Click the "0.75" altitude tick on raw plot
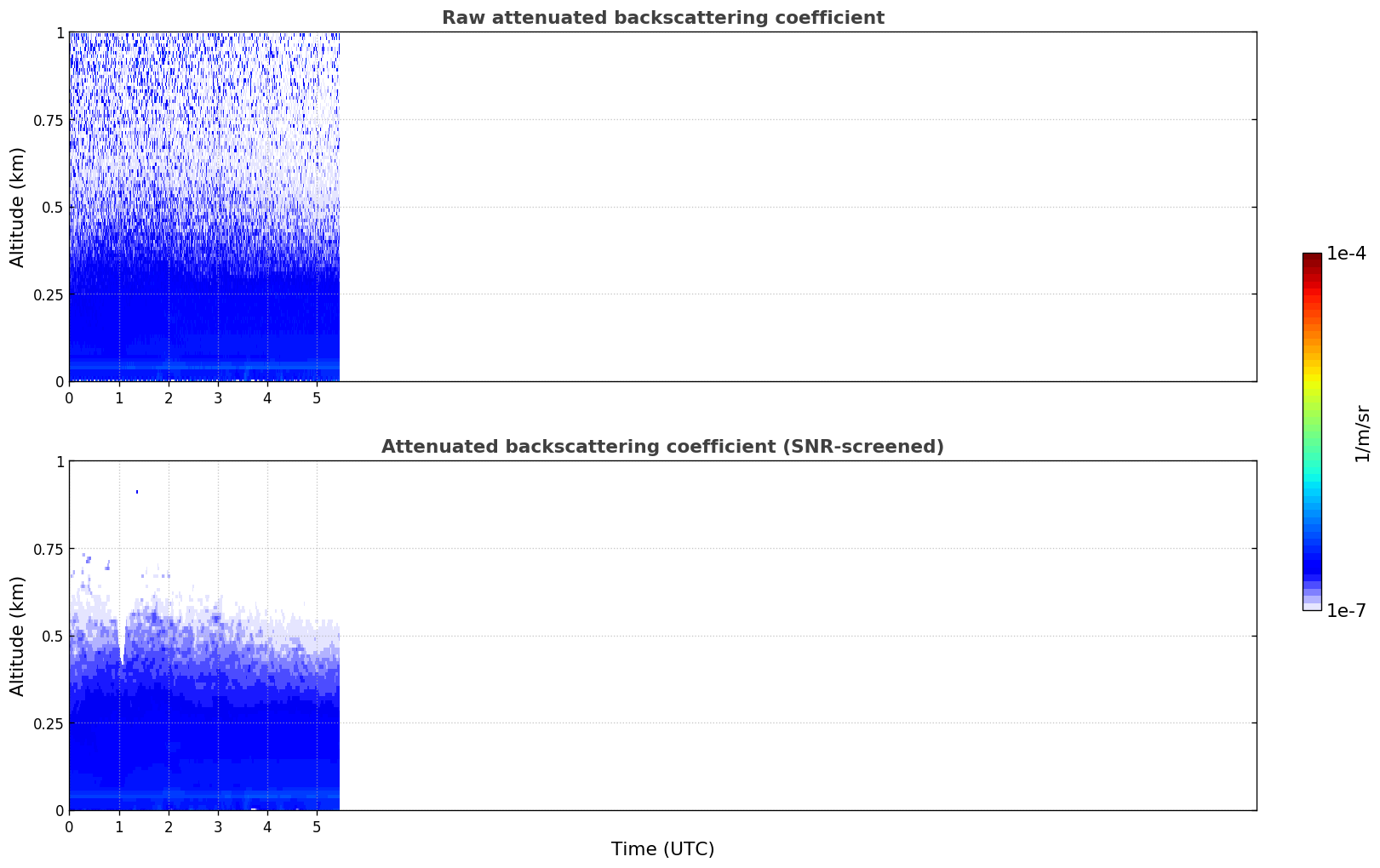1380x868 pixels. (x=49, y=120)
